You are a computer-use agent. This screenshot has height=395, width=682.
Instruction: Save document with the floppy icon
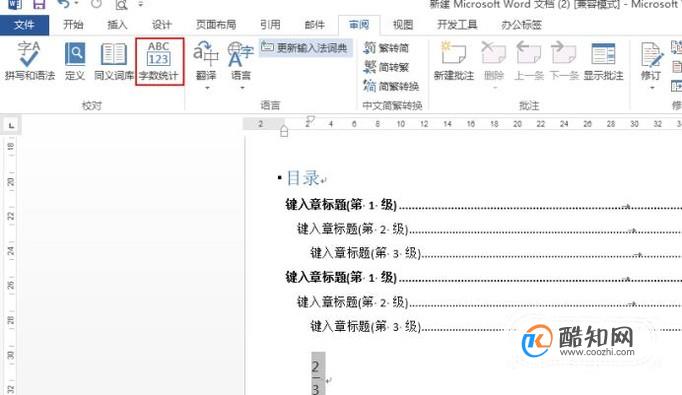(x=39, y=4)
